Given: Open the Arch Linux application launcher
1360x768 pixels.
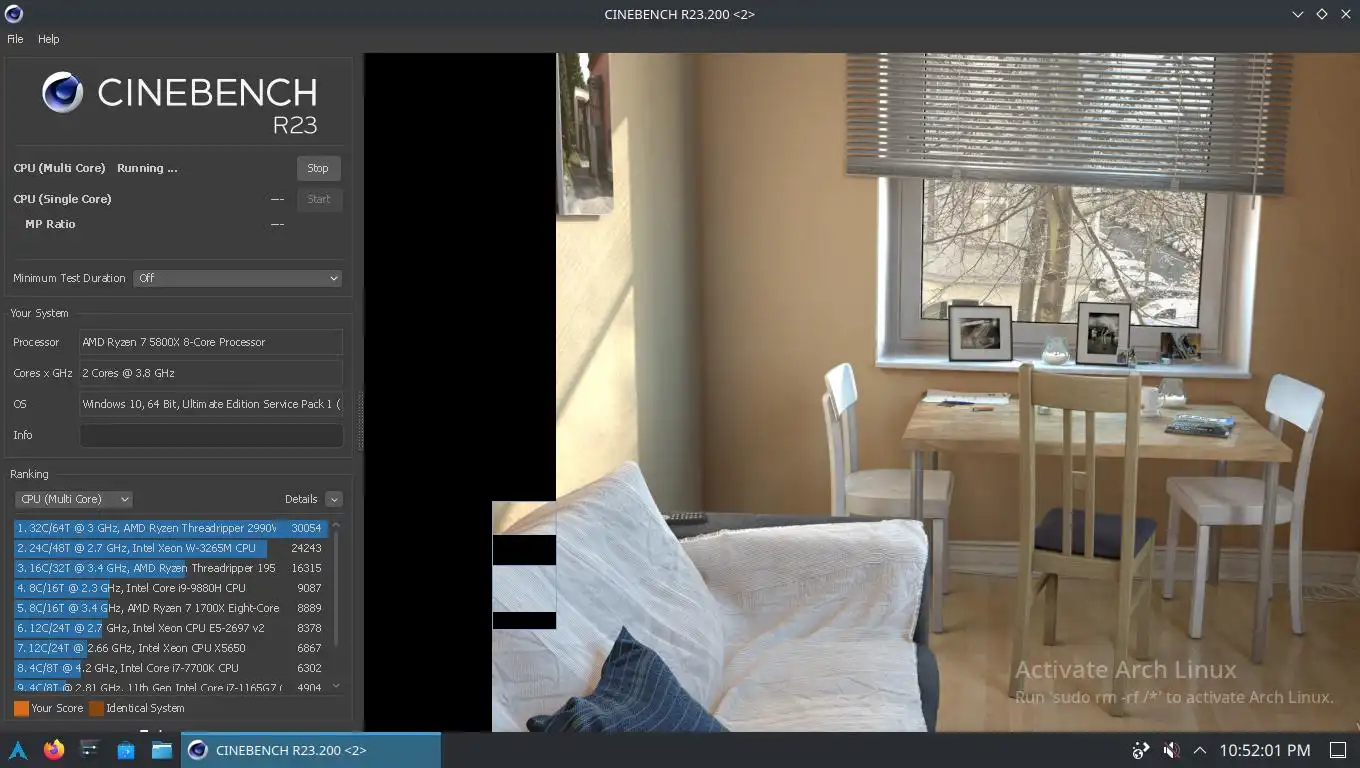Looking at the screenshot, I should 18,750.
